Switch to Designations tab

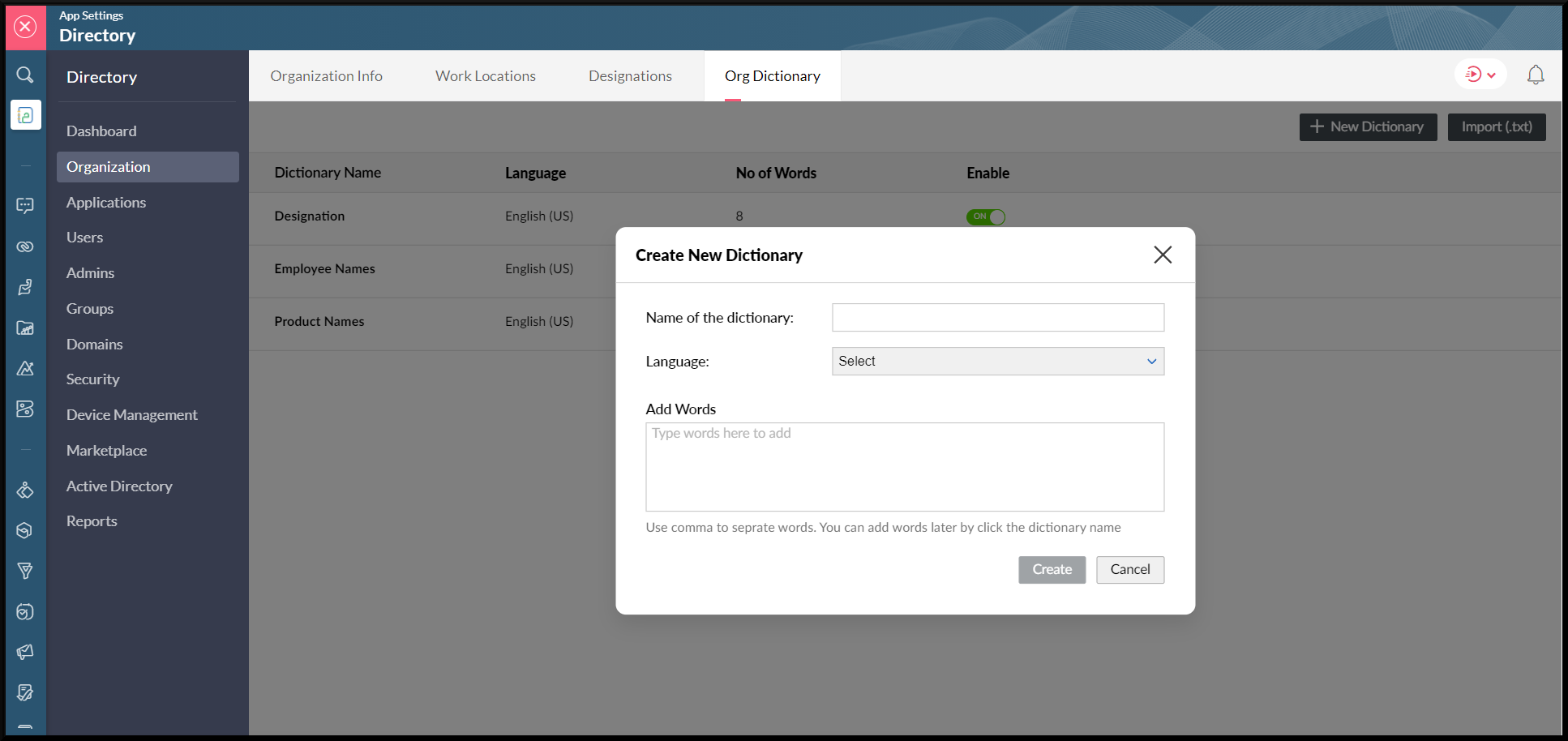click(630, 76)
